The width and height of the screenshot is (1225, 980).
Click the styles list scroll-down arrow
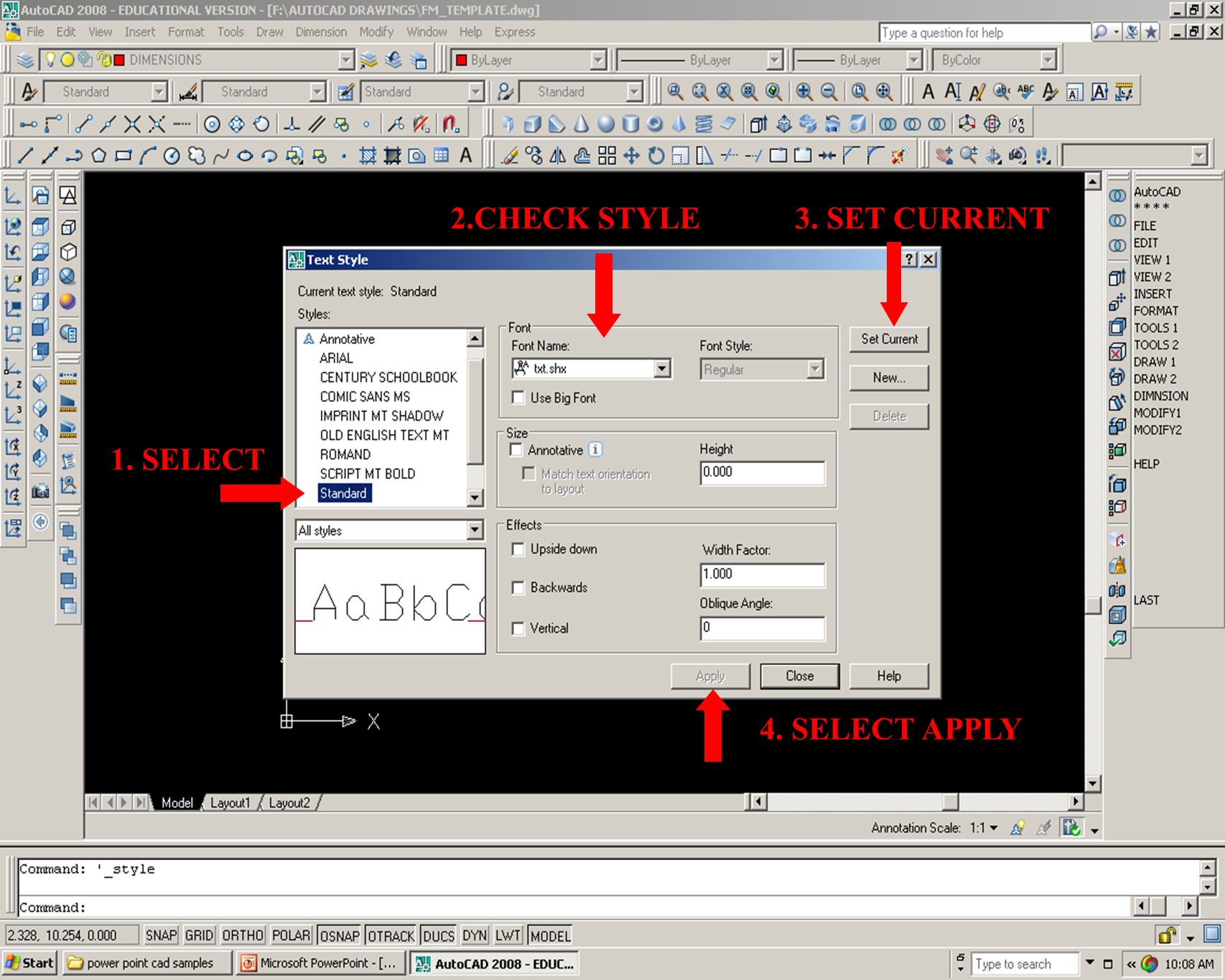[475, 498]
